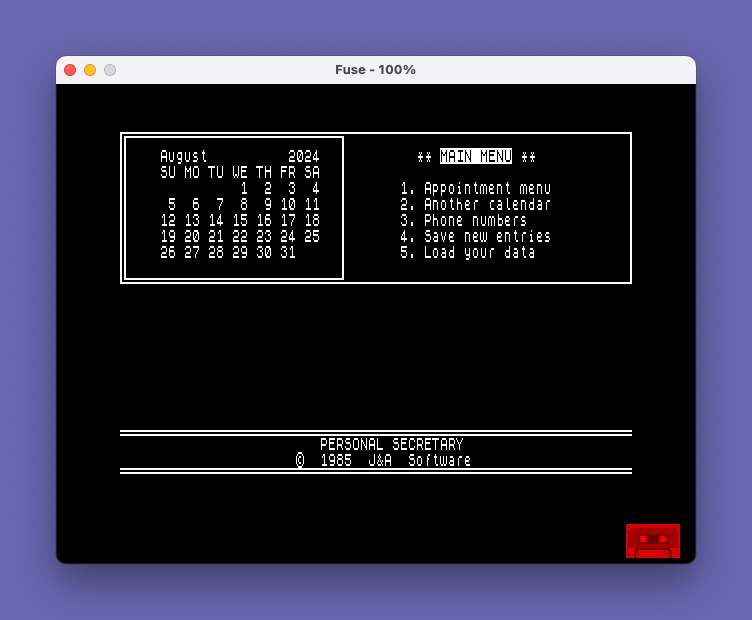Select day 24 in the calendar
Screen dimensions: 752x620
[x=288, y=236]
